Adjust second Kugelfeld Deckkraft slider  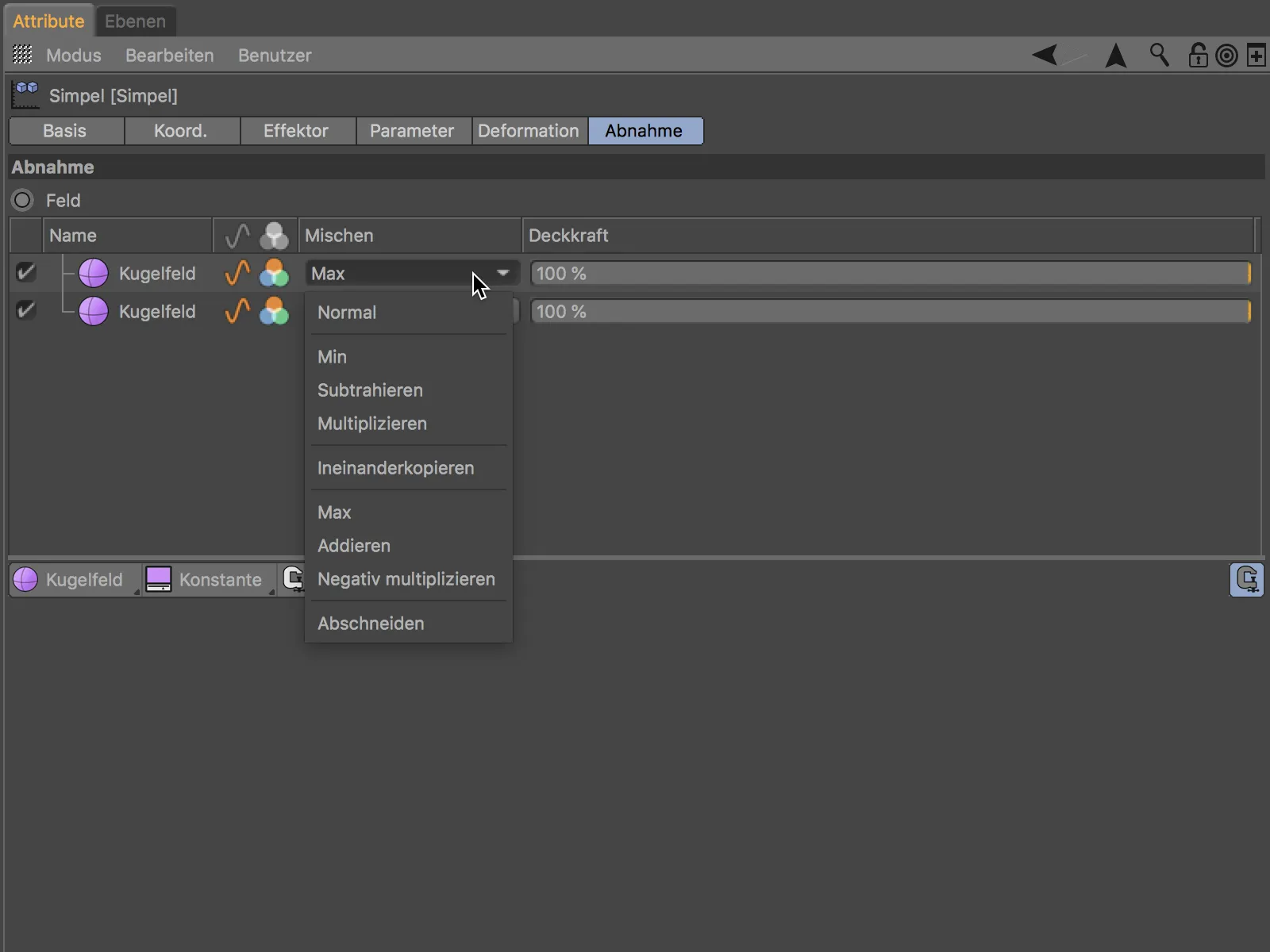tap(891, 311)
